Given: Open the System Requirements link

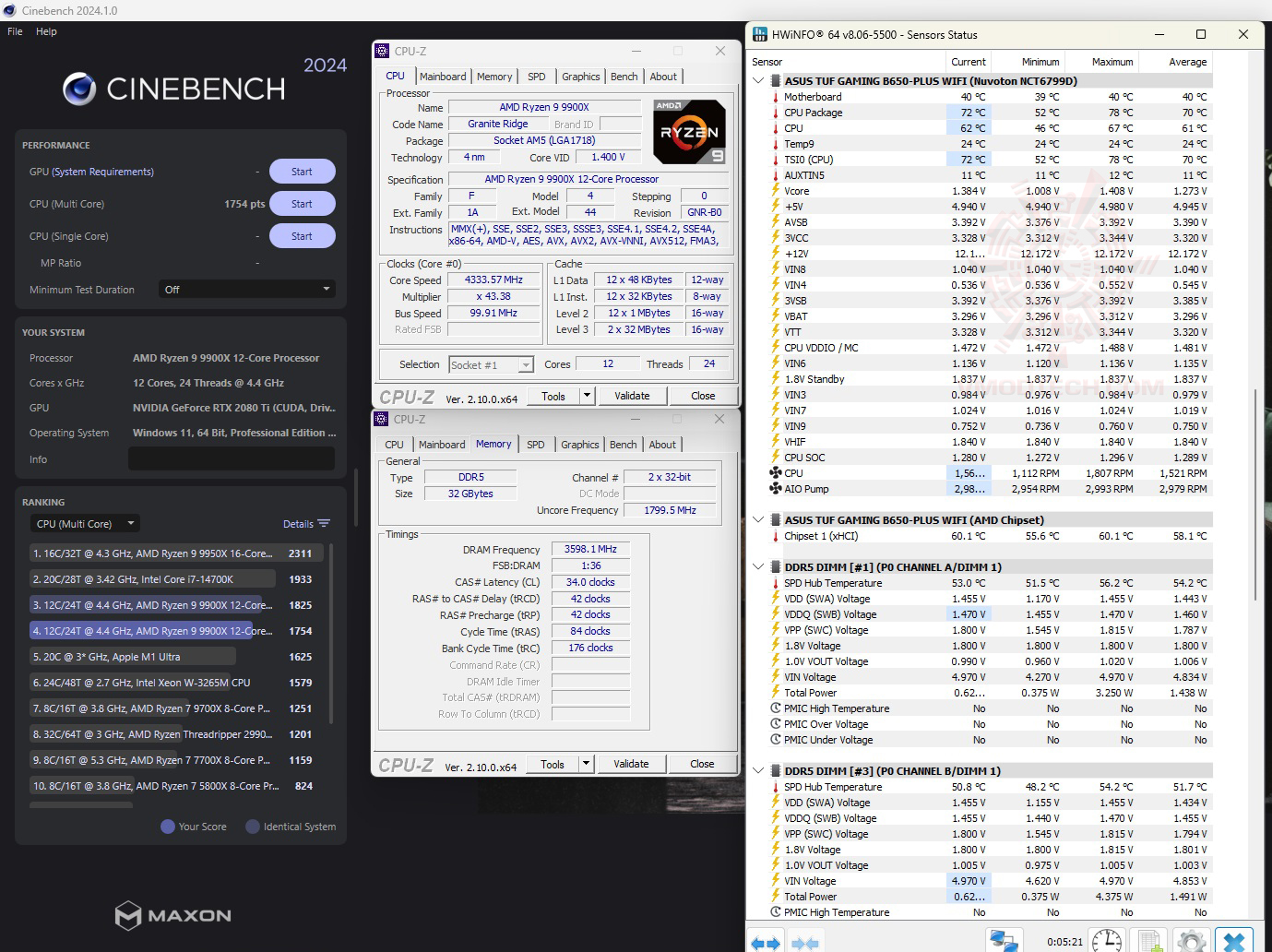Looking at the screenshot, I should [103, 172].
